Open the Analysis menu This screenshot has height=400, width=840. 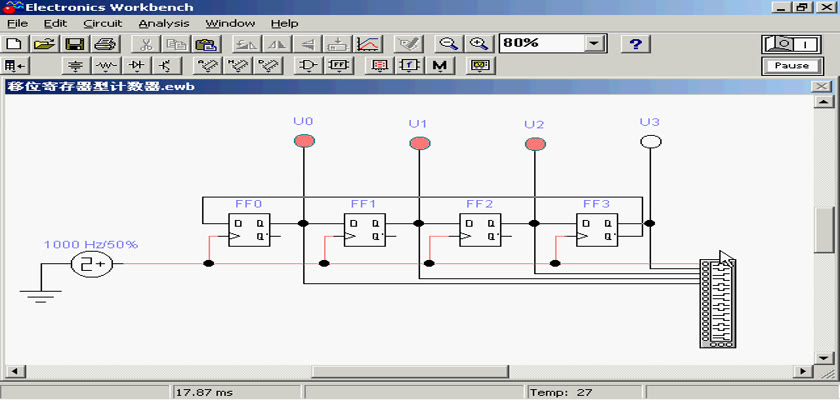[162, 23]
